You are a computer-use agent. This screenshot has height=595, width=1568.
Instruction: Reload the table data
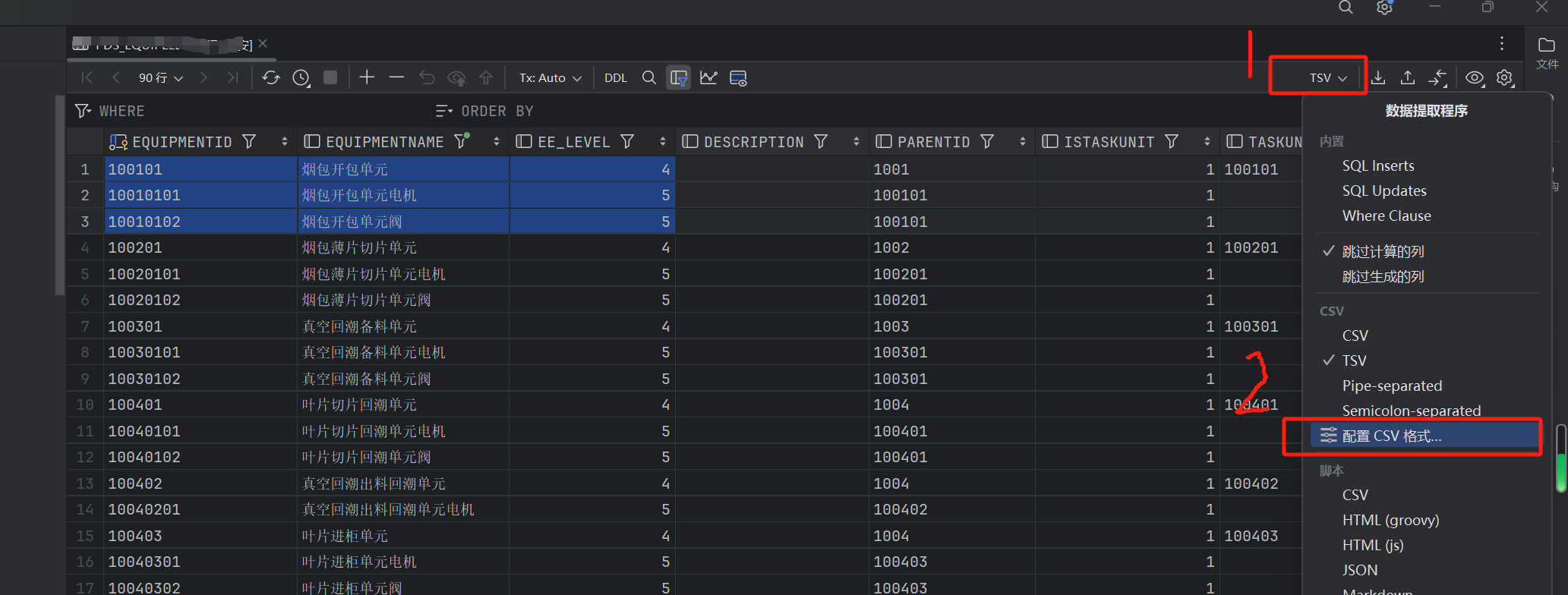coord(271,77)
